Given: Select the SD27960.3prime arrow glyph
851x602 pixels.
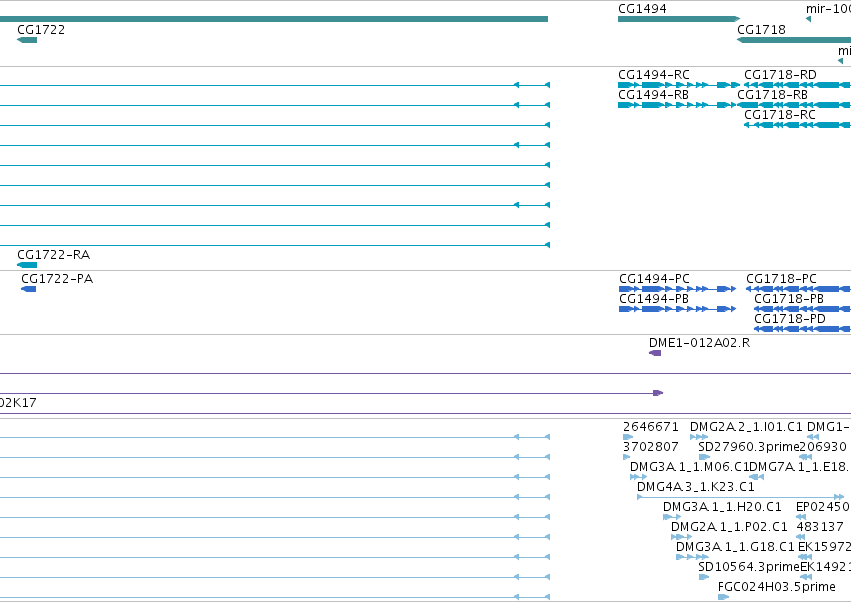Looking at the screenshot, I should click(704, 457).
